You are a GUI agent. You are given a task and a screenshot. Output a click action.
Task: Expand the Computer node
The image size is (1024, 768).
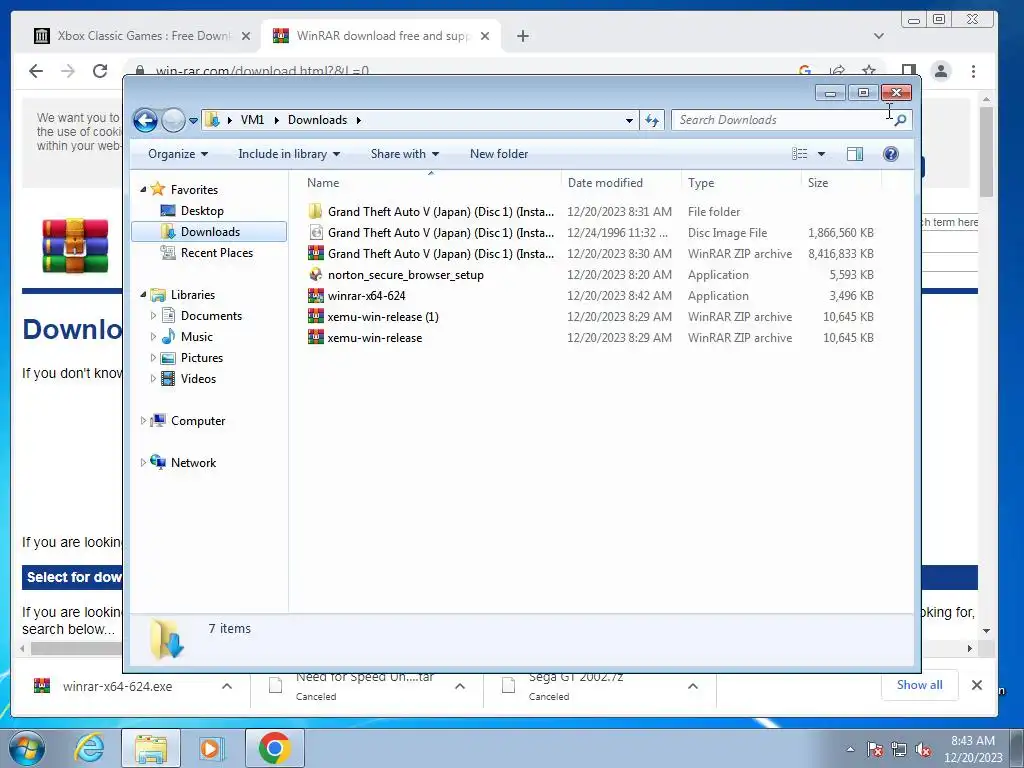143,421
